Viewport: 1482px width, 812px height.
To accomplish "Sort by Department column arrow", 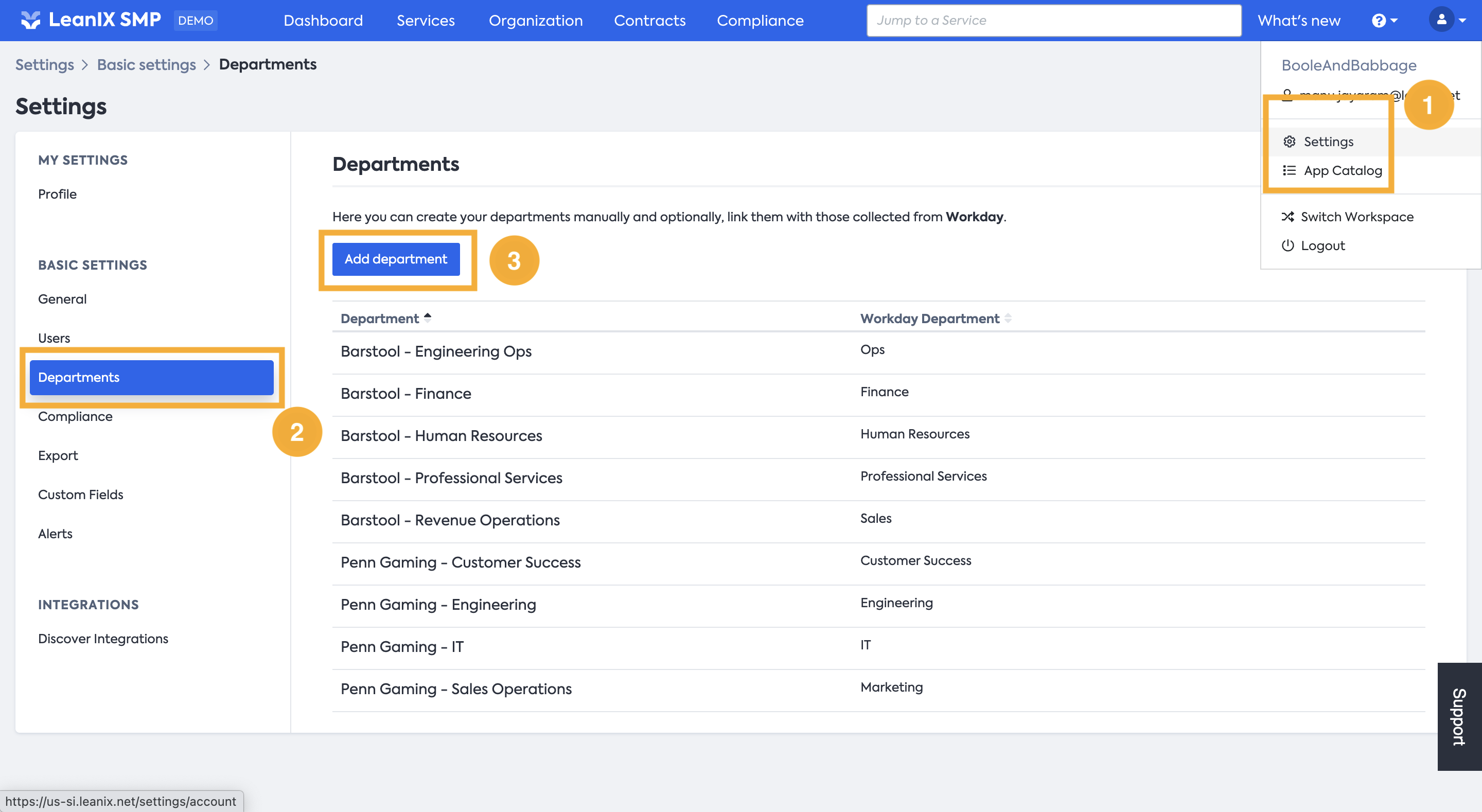I will 428,317.
